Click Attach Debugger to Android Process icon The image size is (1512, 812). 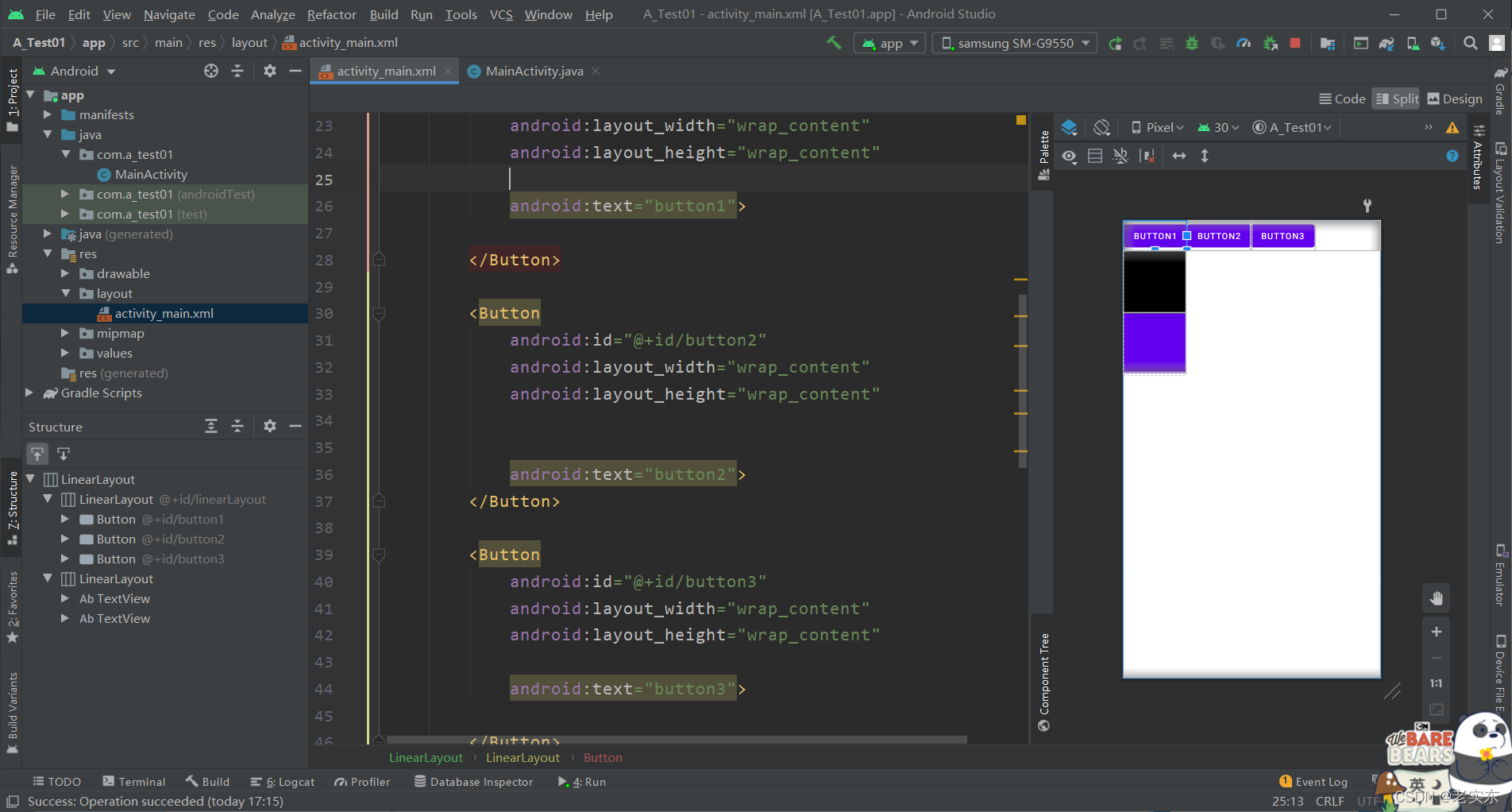1270,43
